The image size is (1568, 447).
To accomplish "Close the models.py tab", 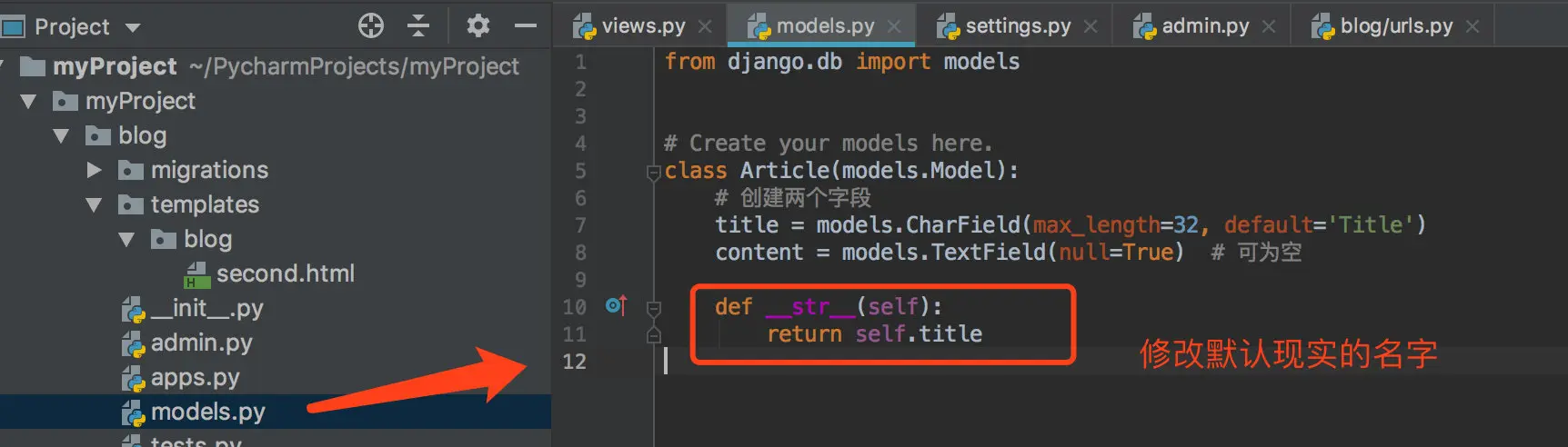I will point(894,27).
